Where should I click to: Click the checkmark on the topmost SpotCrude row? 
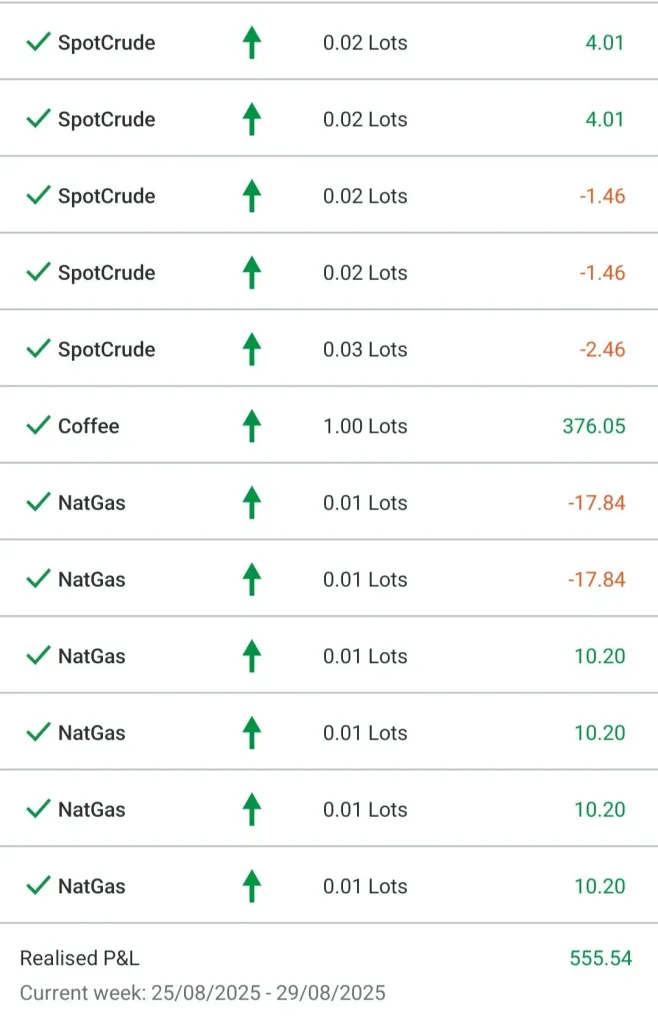click(38, 43)
